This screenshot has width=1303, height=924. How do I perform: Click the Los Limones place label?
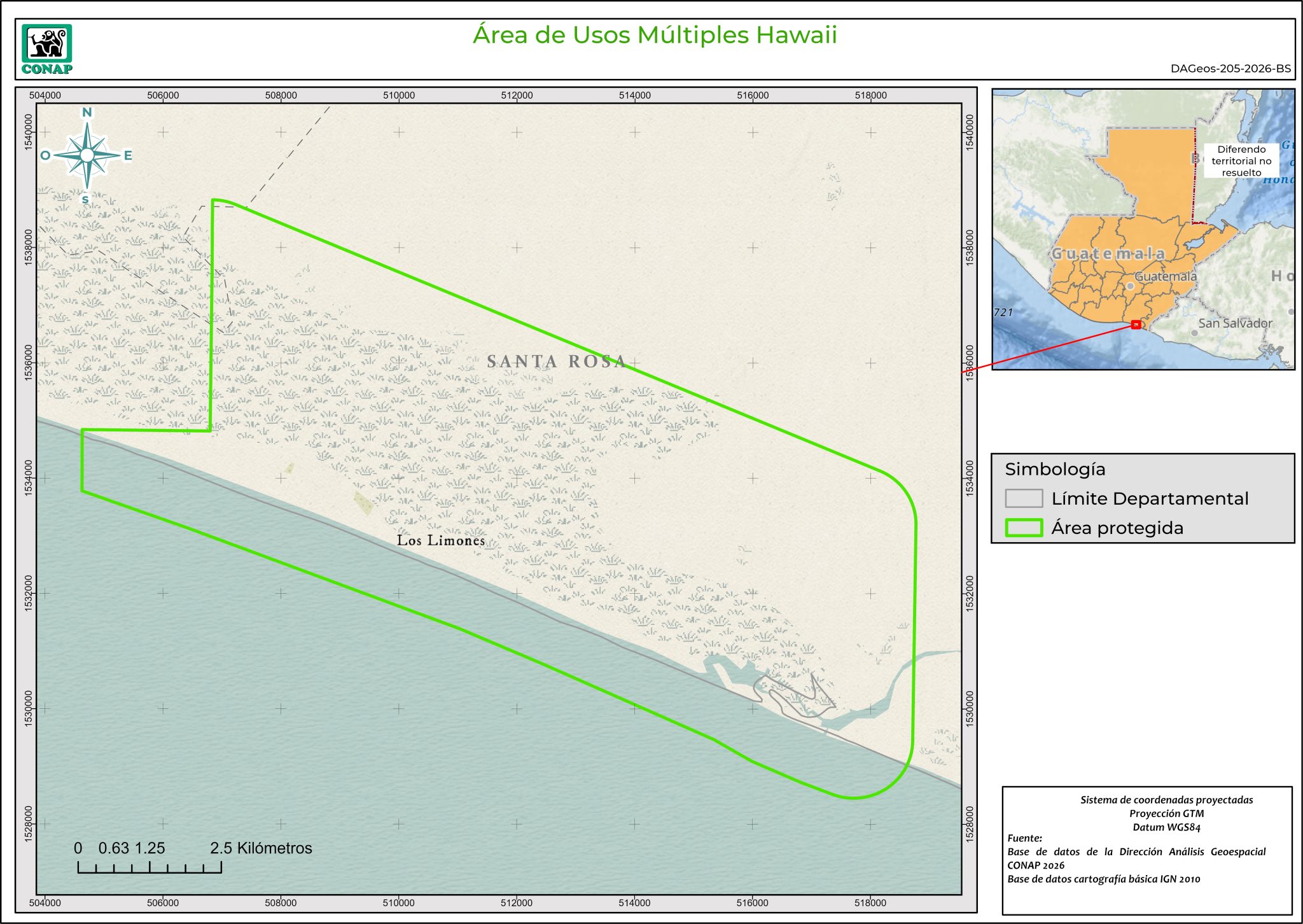(x=440, y=541)
